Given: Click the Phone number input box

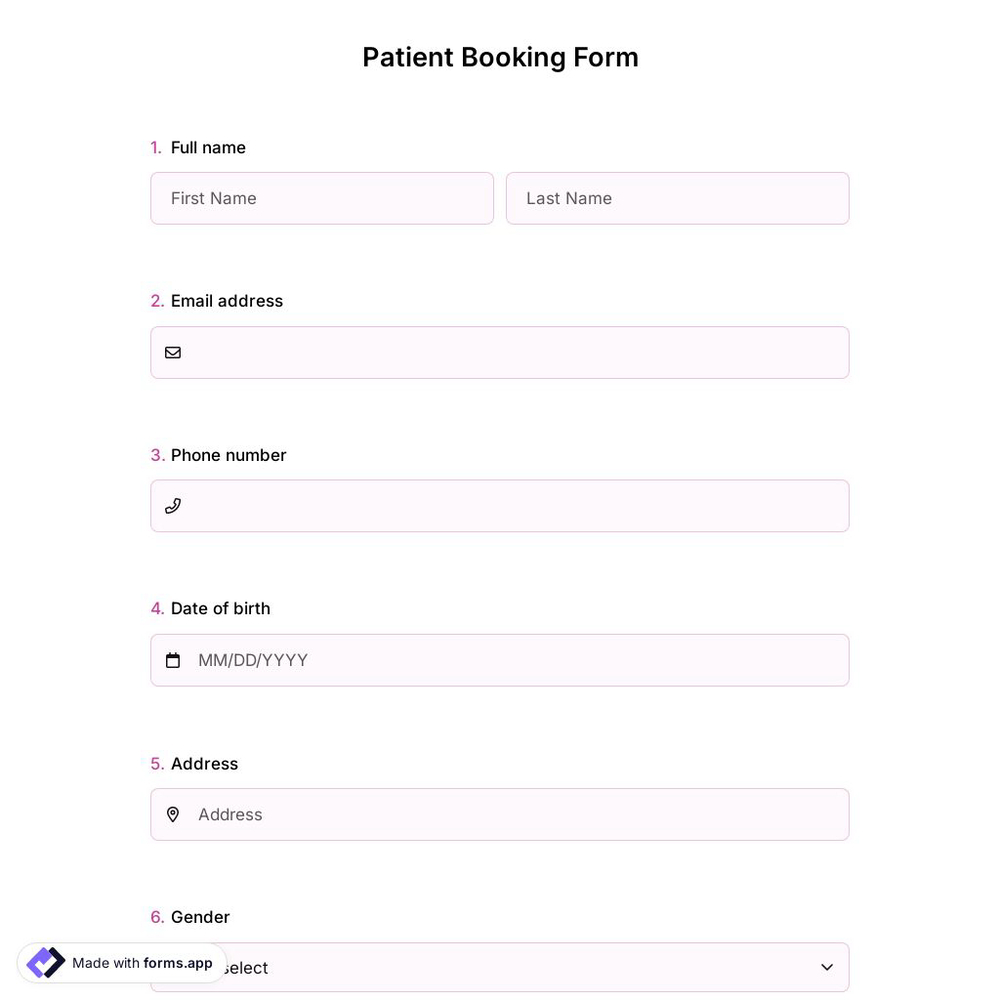Looking at the screenshot, I should 500,505.
